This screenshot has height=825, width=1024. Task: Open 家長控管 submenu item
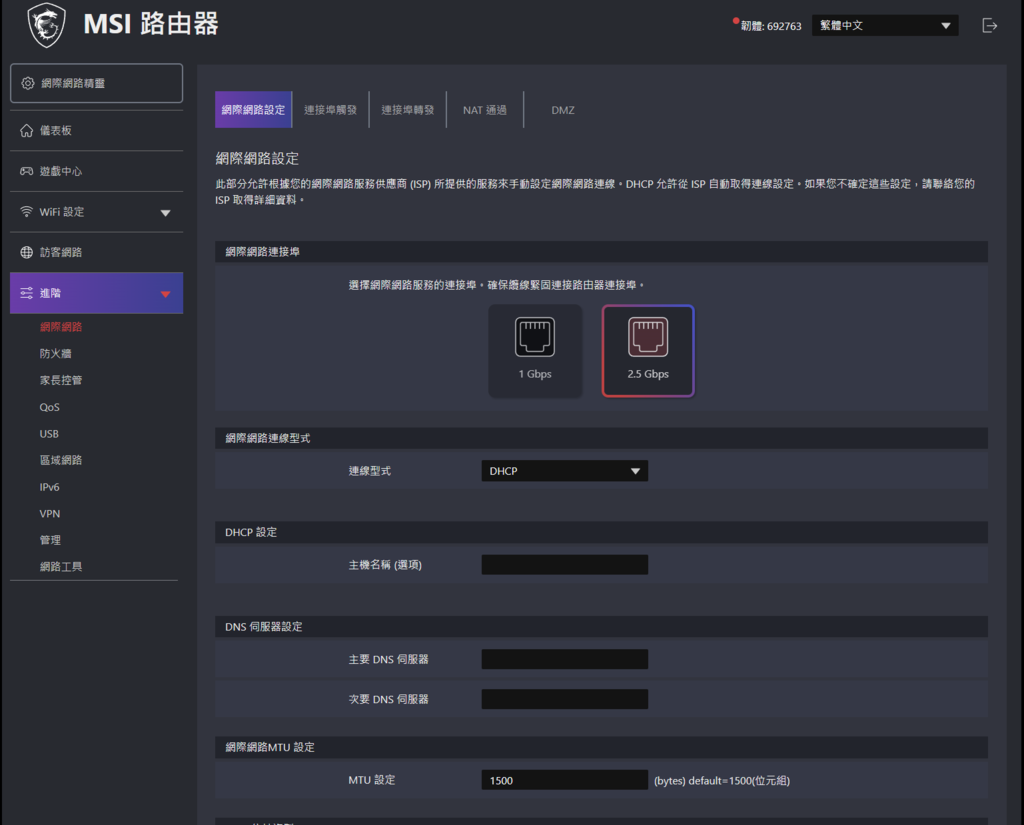click(61, 380)
